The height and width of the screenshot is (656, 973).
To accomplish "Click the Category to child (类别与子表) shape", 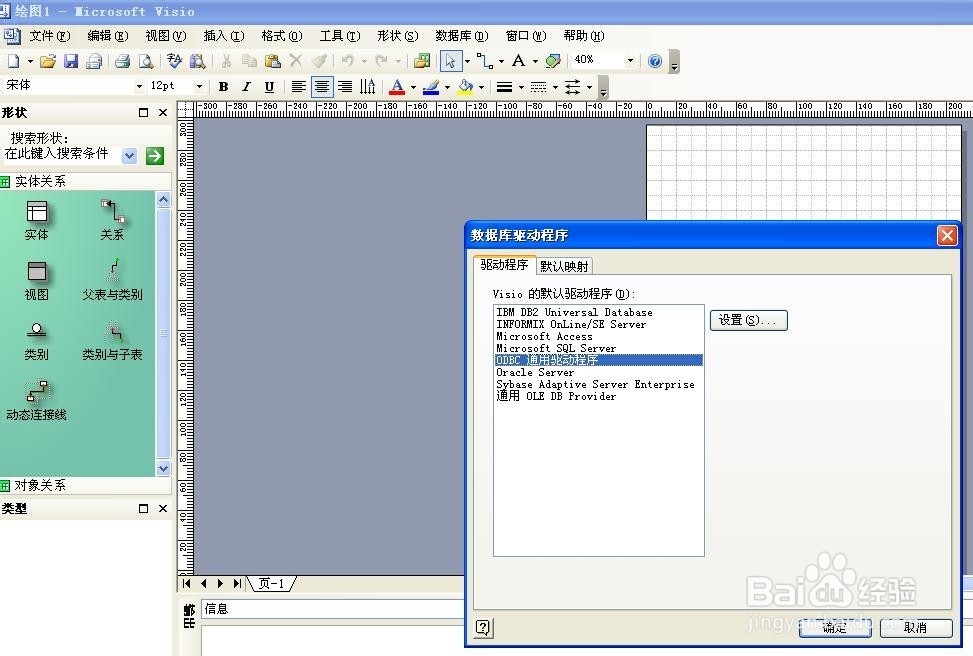I will coord(112,341).
